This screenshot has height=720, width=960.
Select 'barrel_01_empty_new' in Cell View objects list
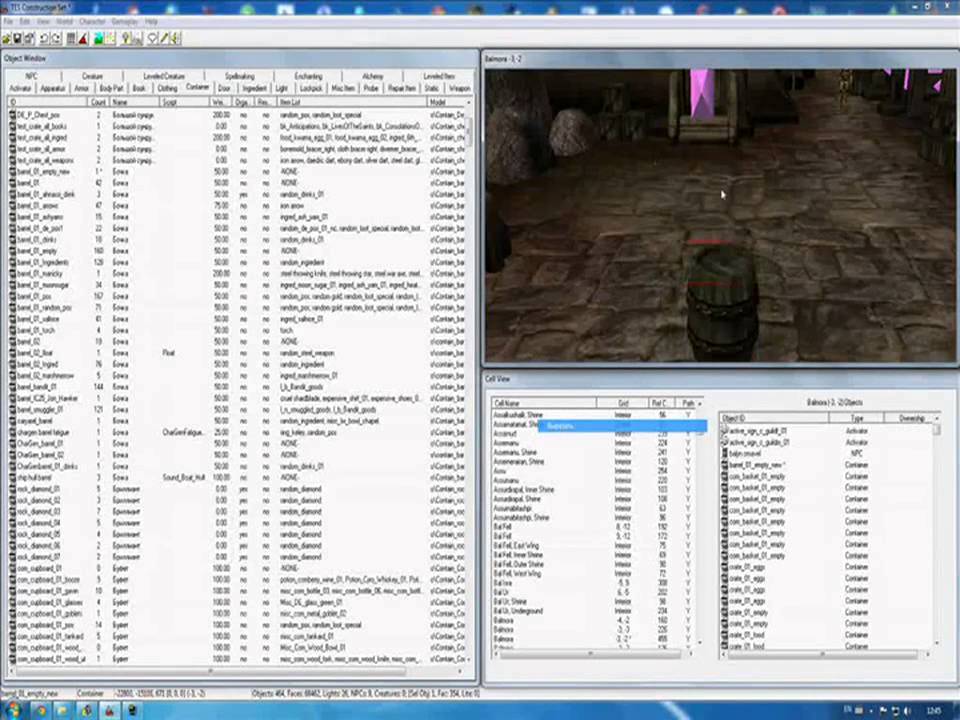(827, 465)
